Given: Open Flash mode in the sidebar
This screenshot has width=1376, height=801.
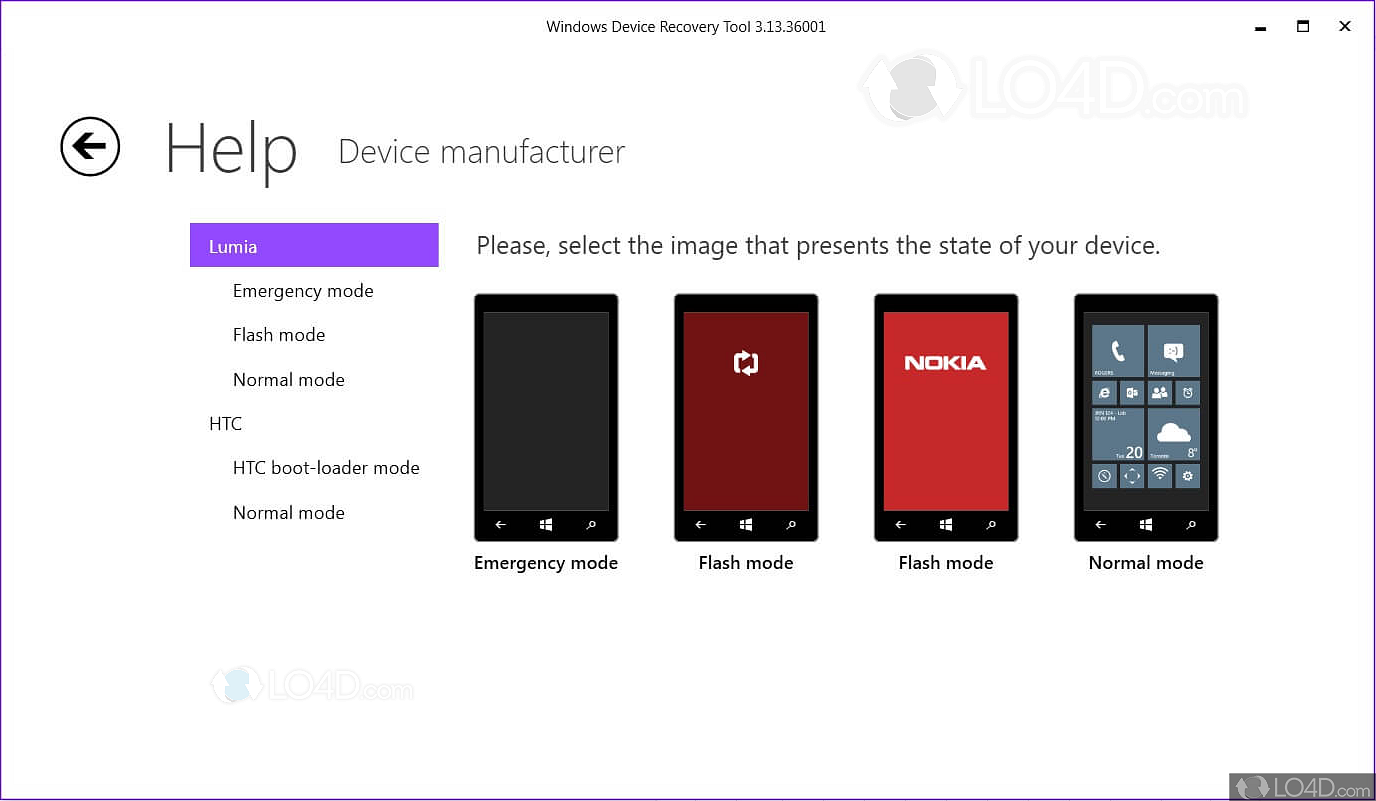Looking at the screenshot, I should [x=279, y=335].
